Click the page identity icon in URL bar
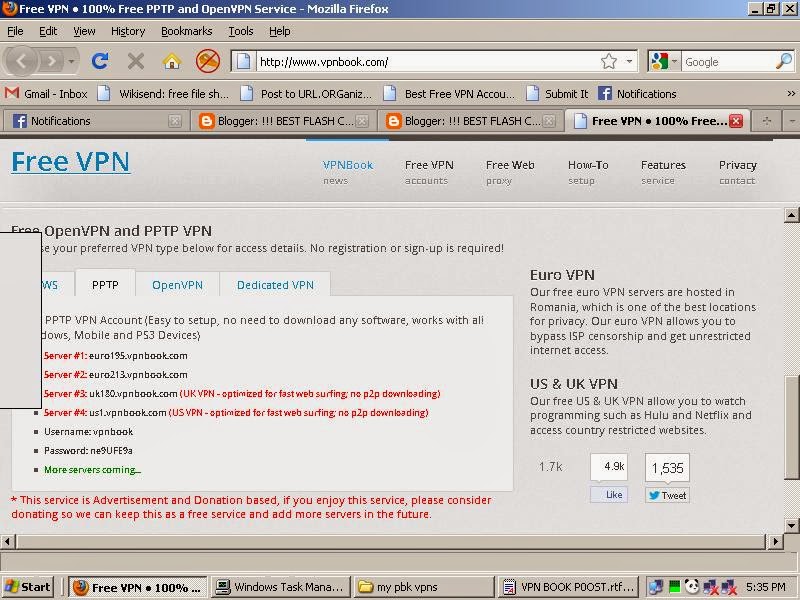The image size is (800, 600). [x=243, y=62]
